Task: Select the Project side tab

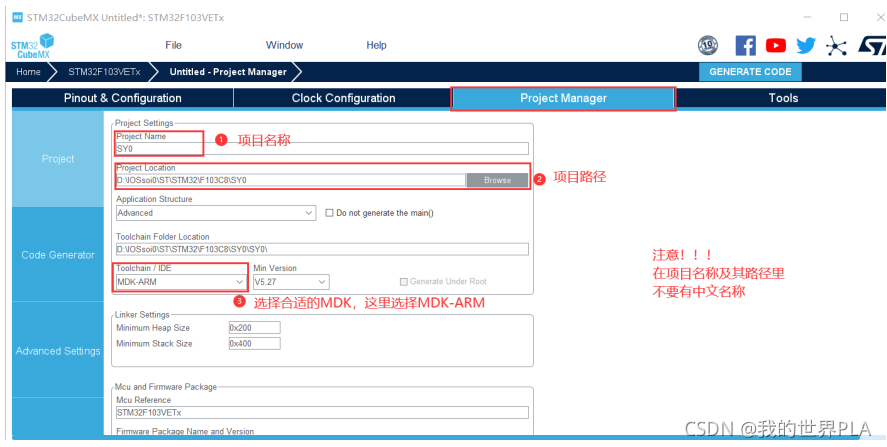Action: click(58, 159)
